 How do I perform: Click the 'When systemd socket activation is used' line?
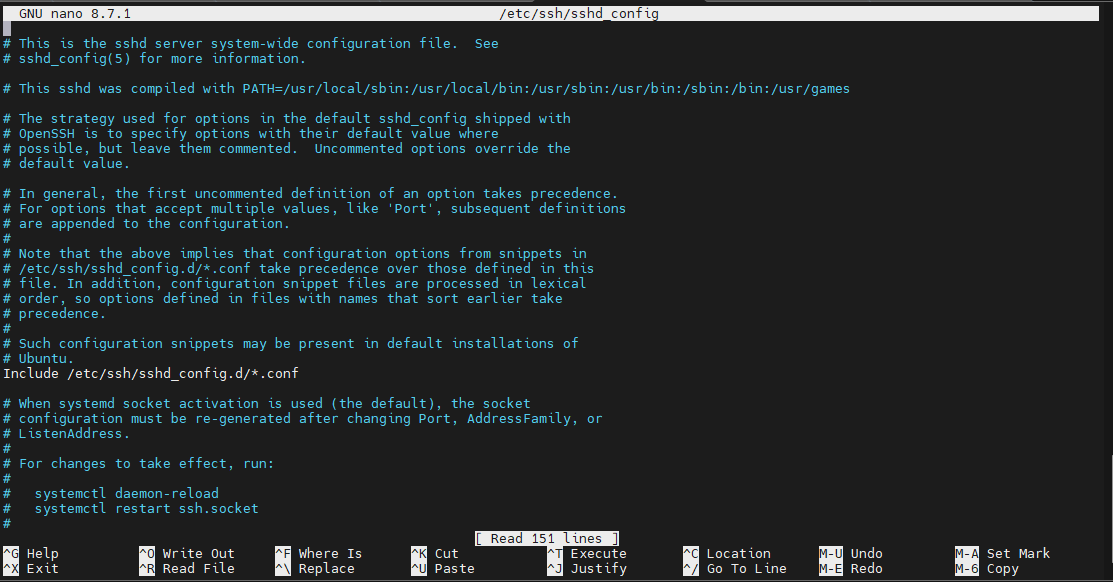[266, 404]
